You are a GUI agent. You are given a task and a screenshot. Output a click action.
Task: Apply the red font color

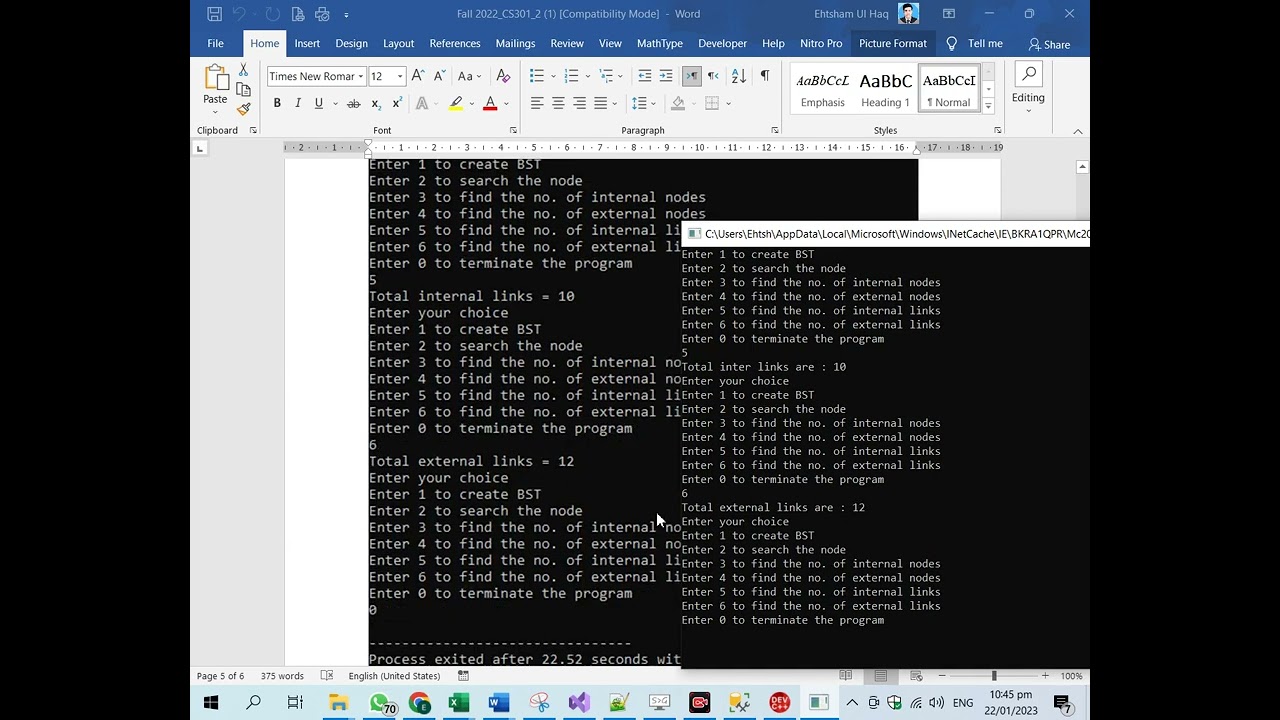(490, 104)
